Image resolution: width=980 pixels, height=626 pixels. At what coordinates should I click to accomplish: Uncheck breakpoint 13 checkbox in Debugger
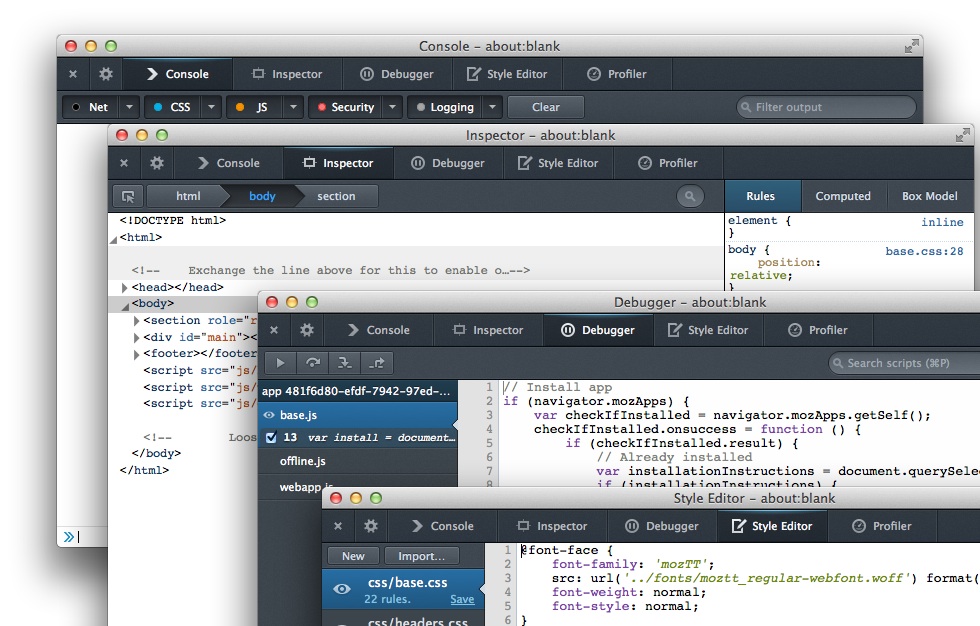pyautogui.click(x=271, y=437)
